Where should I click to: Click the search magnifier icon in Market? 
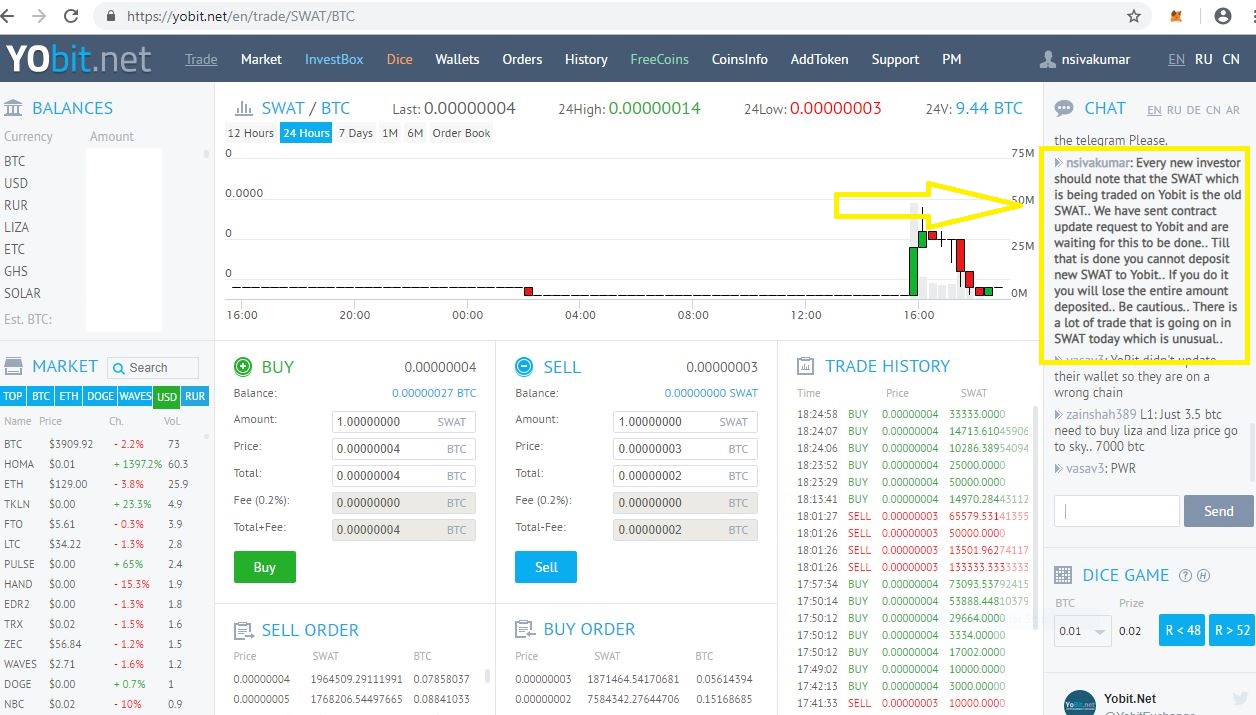pos(118,368)
